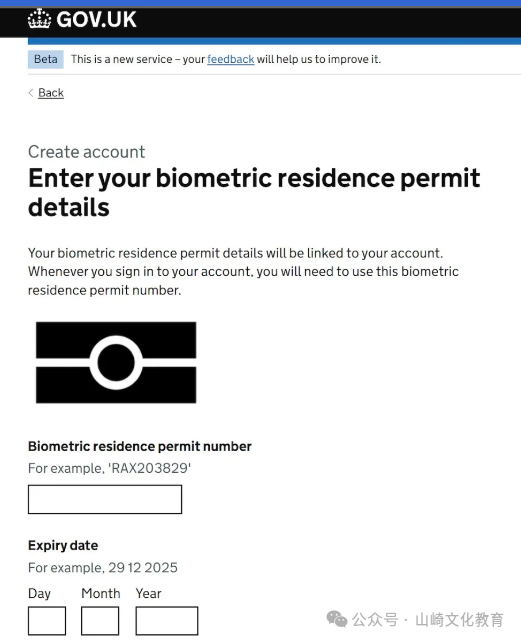Screen dimensions: 521x641
Task: Open the feedback link in the banner
Action: 231,59
